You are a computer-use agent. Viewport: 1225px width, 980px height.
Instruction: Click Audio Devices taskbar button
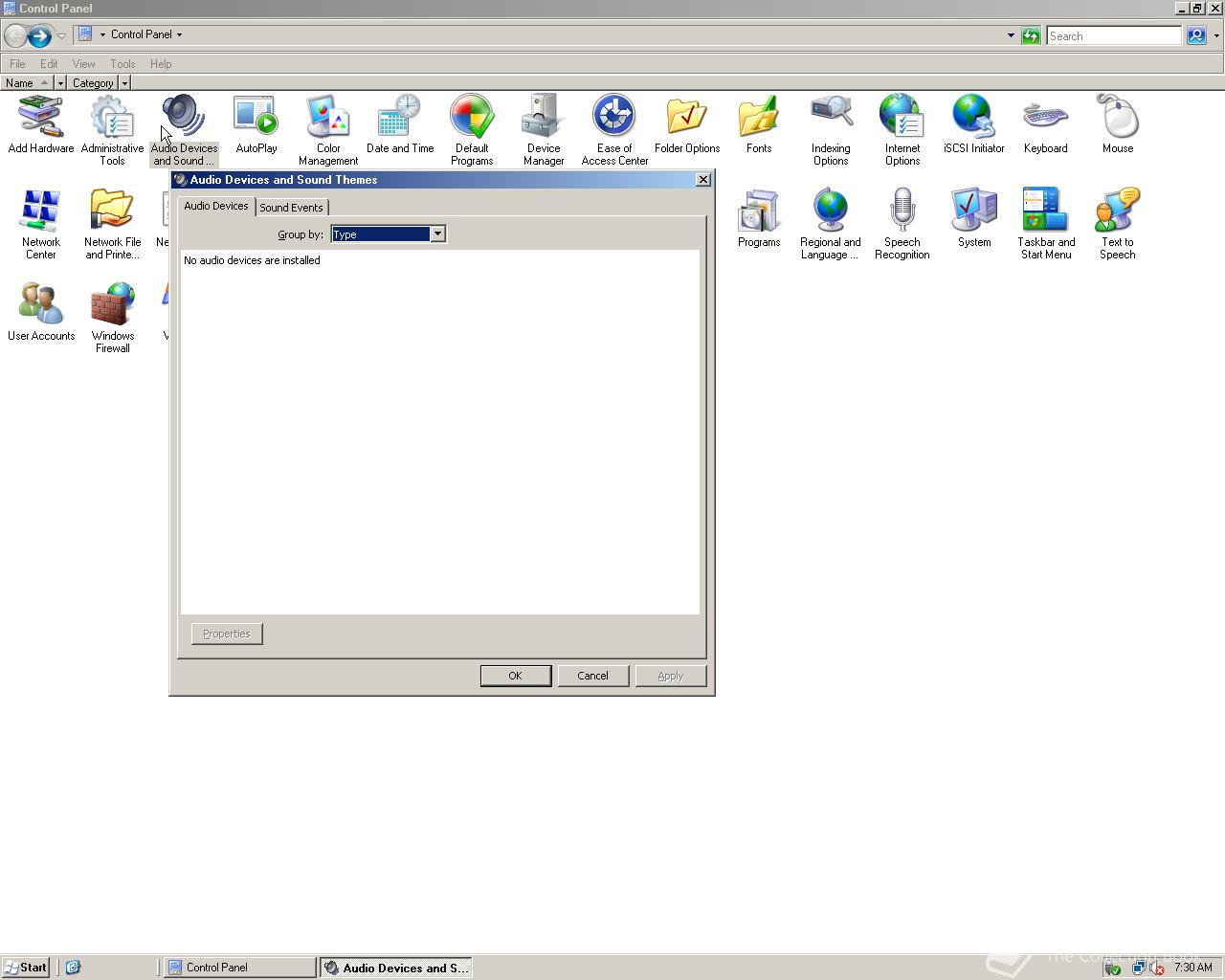pyautogui.click(x=396, y=968)
